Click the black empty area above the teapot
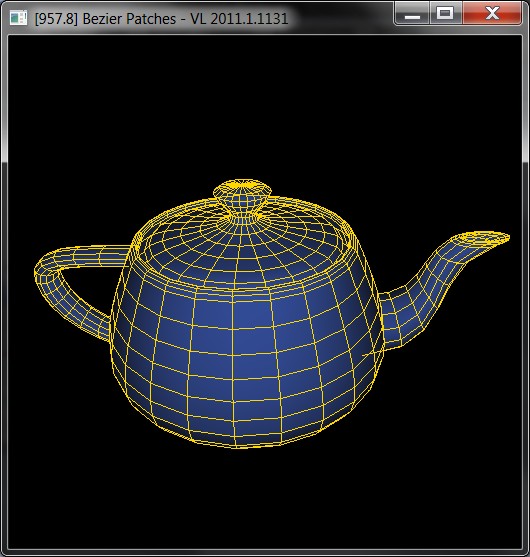Screen dimensions: 530x557 (265, 107)
